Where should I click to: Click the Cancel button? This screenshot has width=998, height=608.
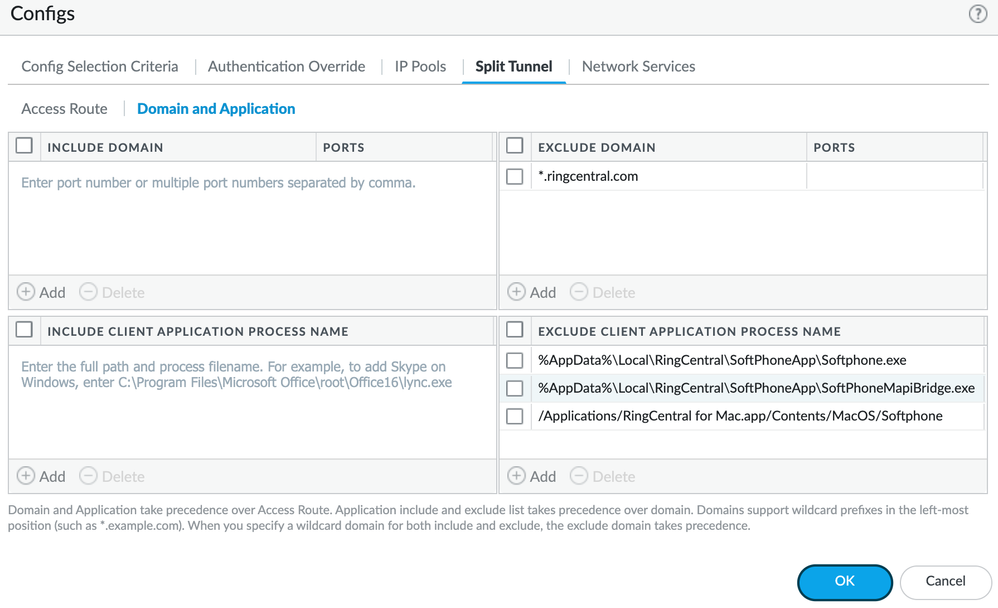point(945,581)
